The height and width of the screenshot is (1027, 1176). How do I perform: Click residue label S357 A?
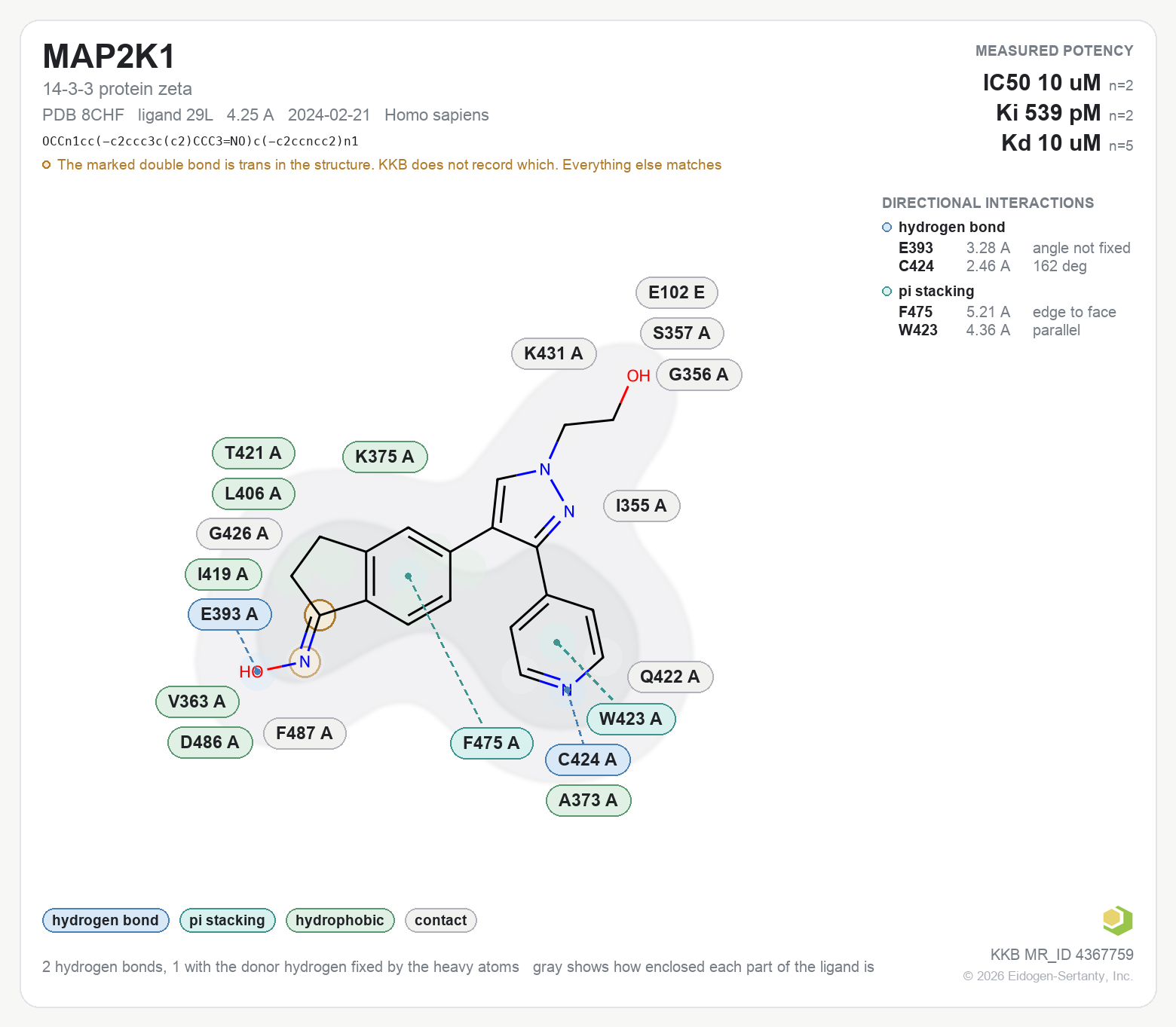tap(682, 333)
